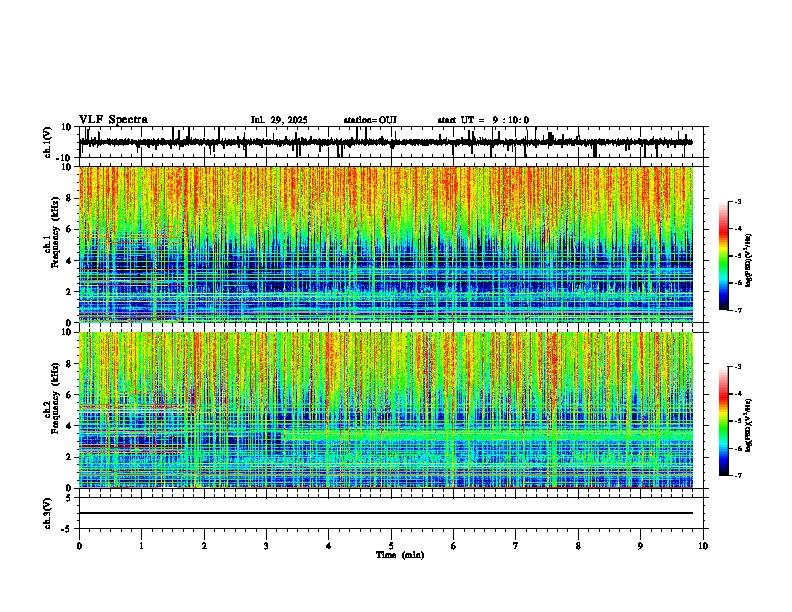Click time axis tick label 7
Image resolution: width=792 pixels, height=612 pixels.
coord(516,546)
